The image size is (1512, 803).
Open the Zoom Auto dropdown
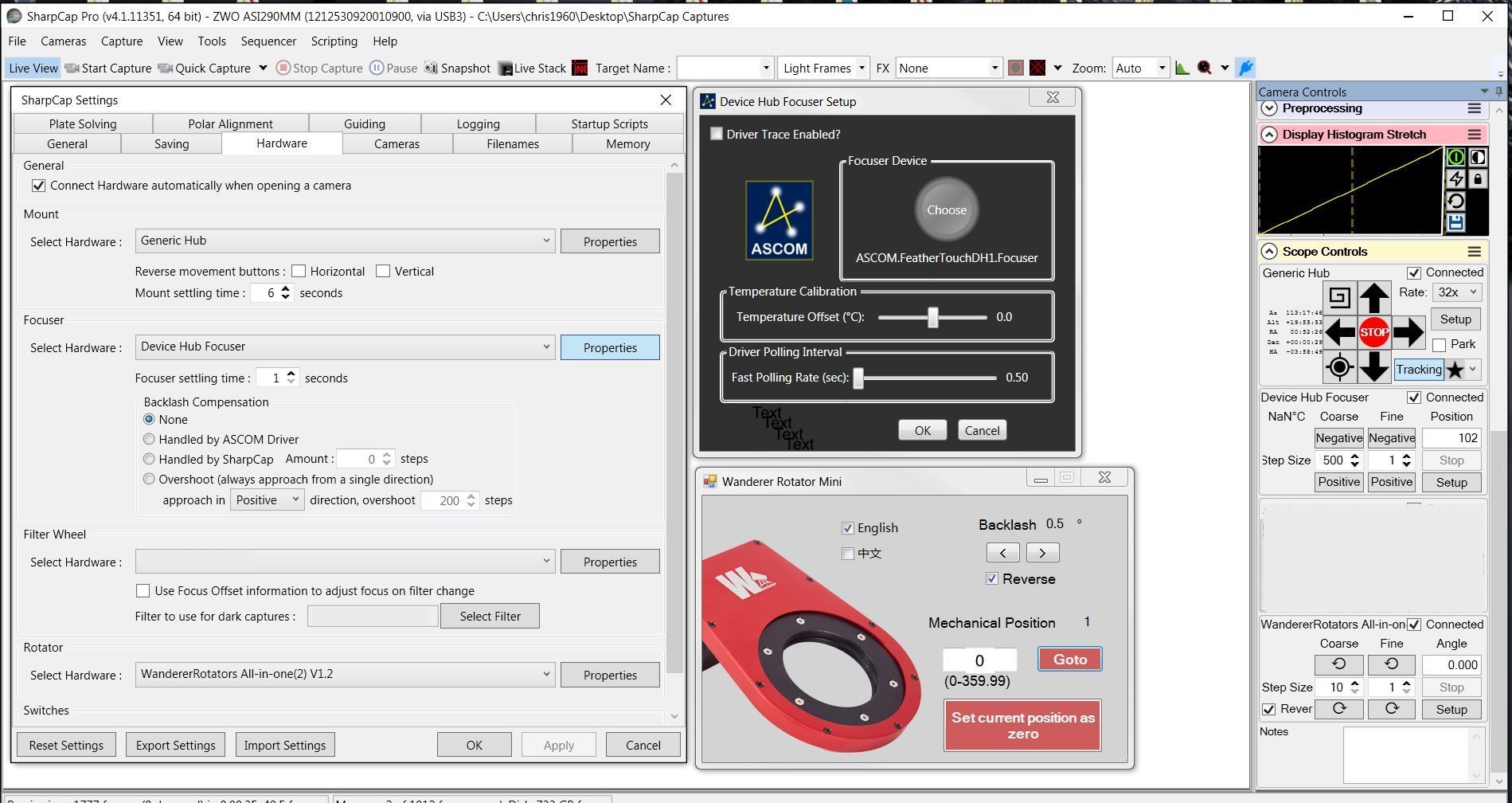[x=1140, y=69]
